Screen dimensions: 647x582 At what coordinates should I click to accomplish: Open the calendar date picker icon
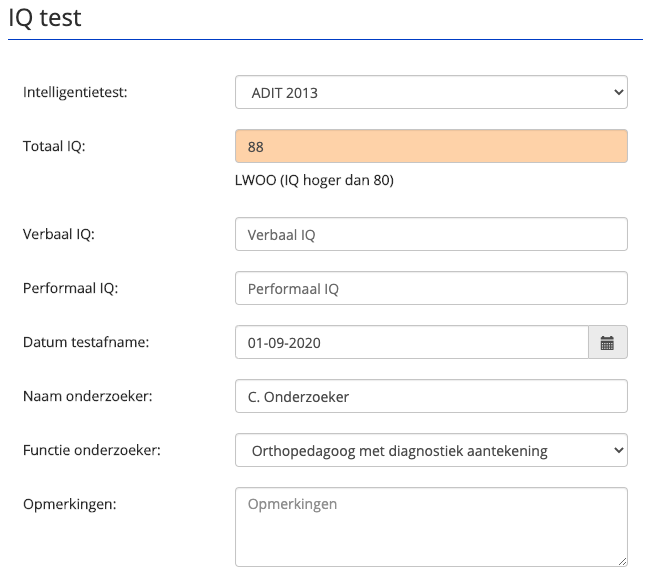tap(607, 342)
